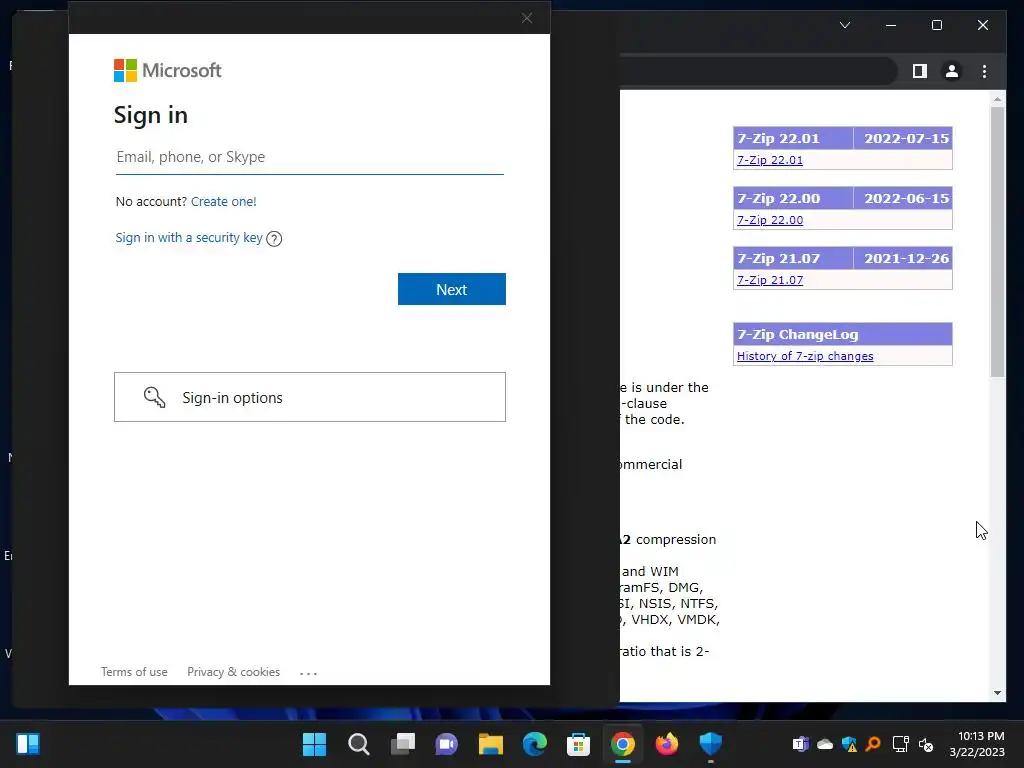Image resolution: width=1024 pixels, height=768 pixels.
Task: Open the 7-Zip 22.00 link in Chrome
Action: (770, 220)
